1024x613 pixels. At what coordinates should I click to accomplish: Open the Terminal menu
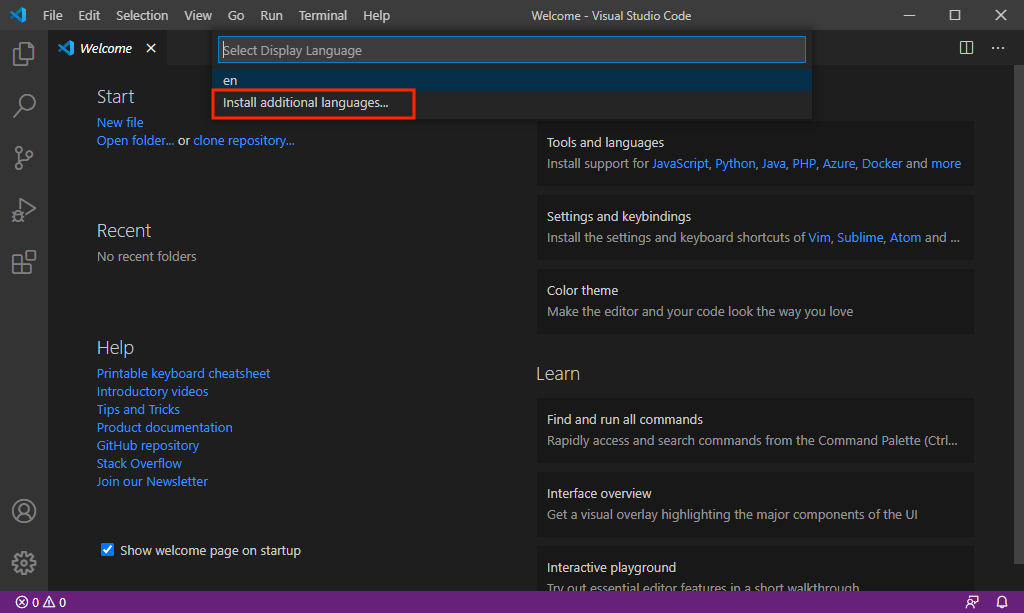pyautogui.click(x=323, y=15)
